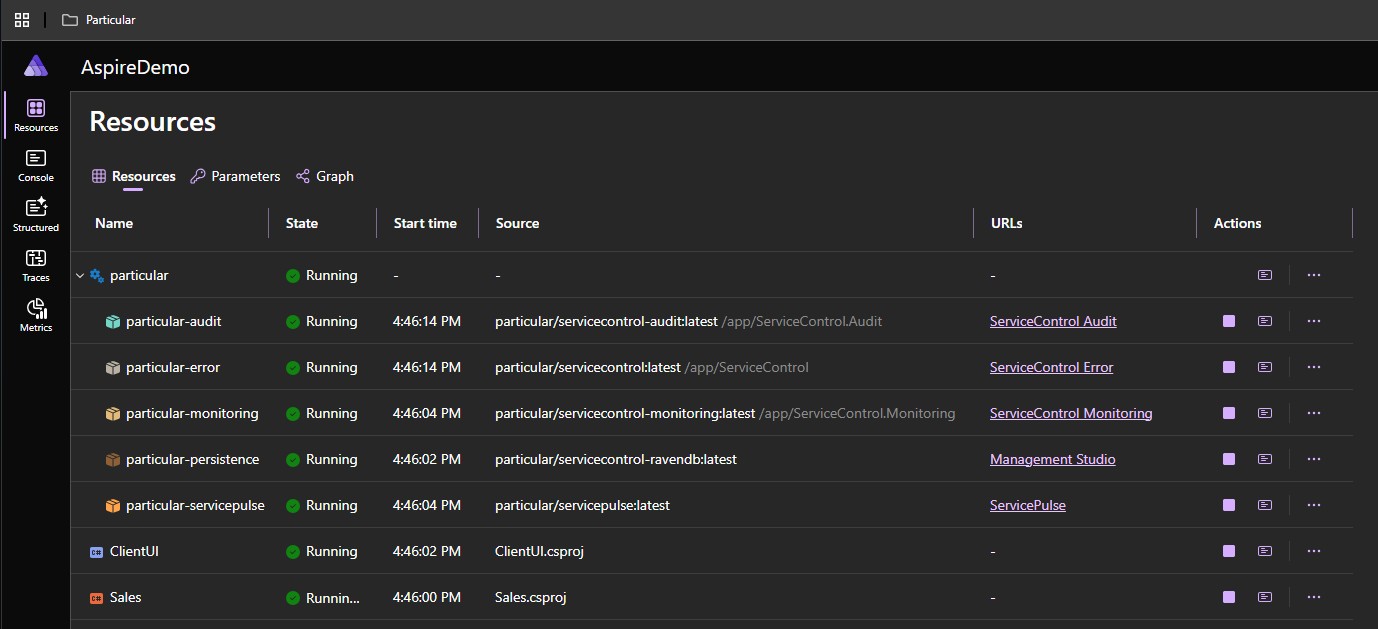This screenshot has width=1378, height=629.
Task: Click the Aspire logo icon
Action: tap(36, 66)
